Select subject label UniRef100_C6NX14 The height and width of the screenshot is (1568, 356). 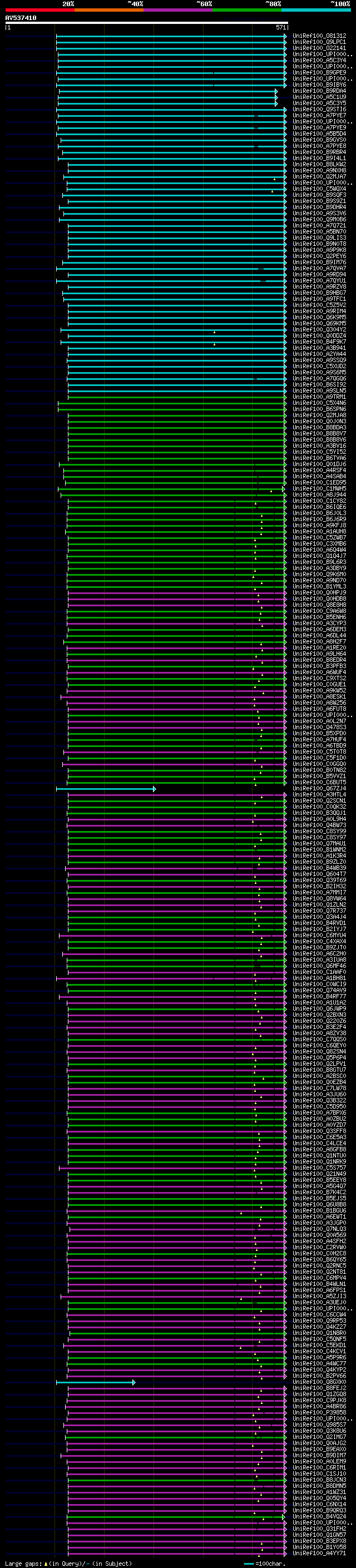pyautogui.click(x=319, y=1504)
